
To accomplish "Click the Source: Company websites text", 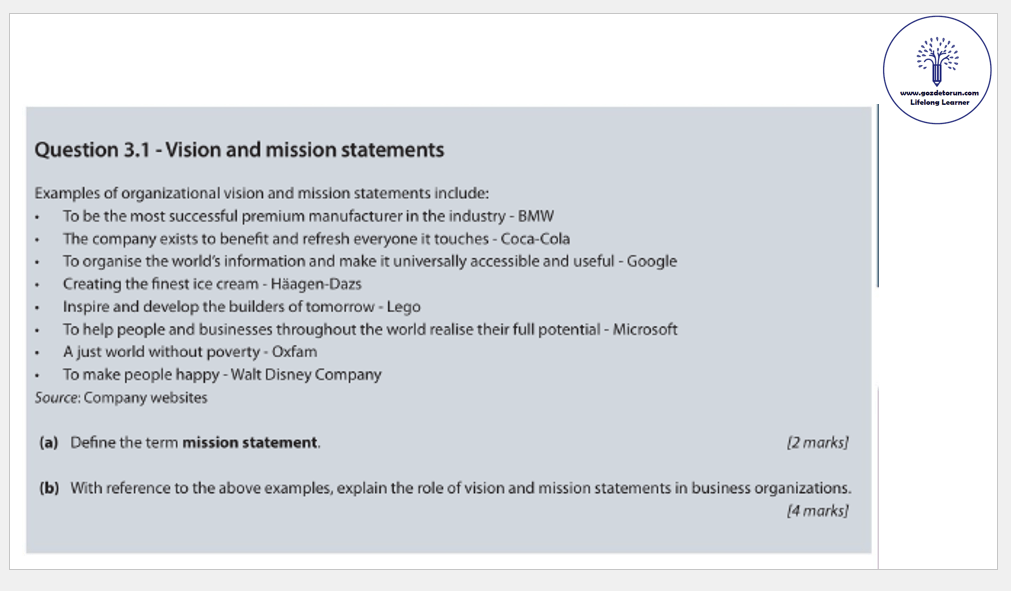I will [121, 397].
